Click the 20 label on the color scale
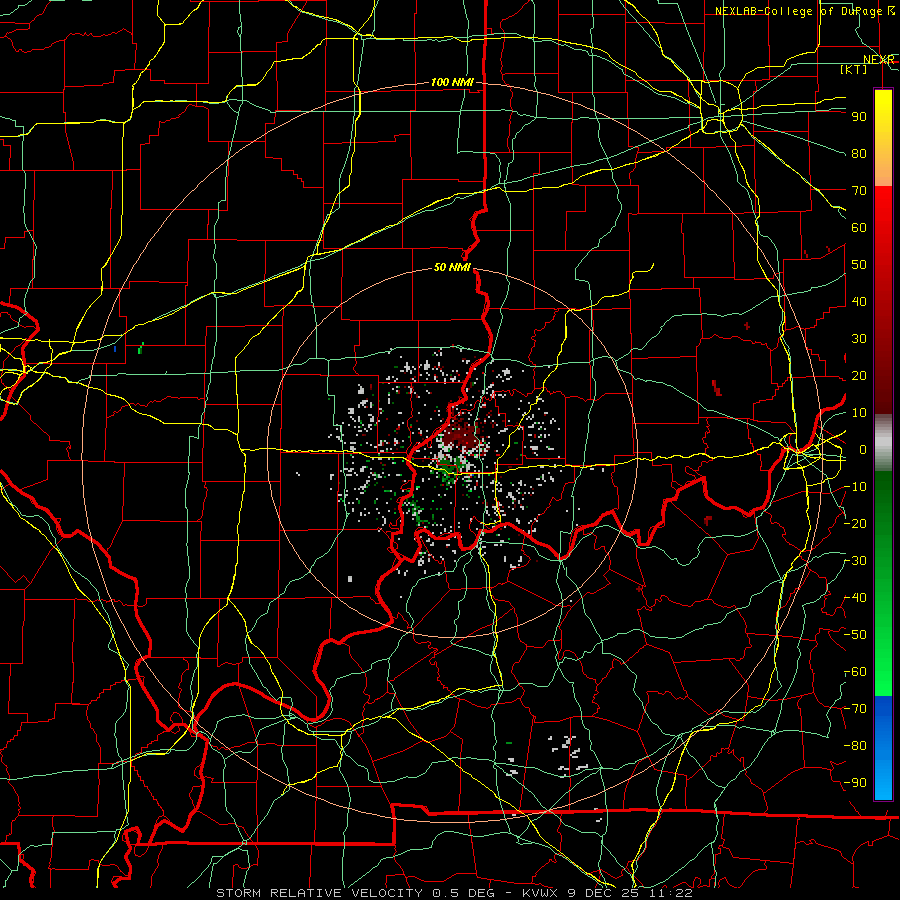900x900 pixels. click(859, 375)
